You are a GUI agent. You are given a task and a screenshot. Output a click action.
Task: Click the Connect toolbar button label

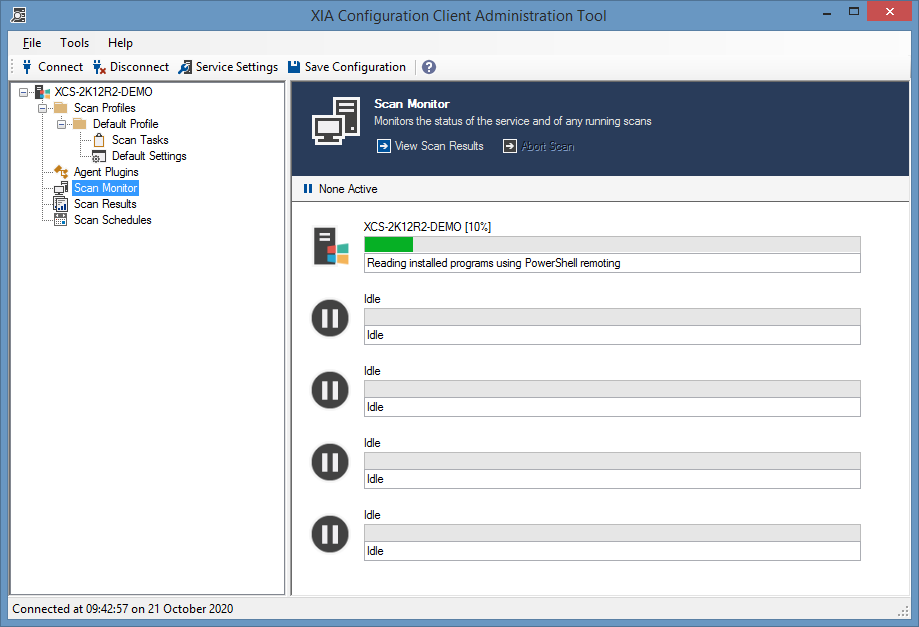(60, 67)
